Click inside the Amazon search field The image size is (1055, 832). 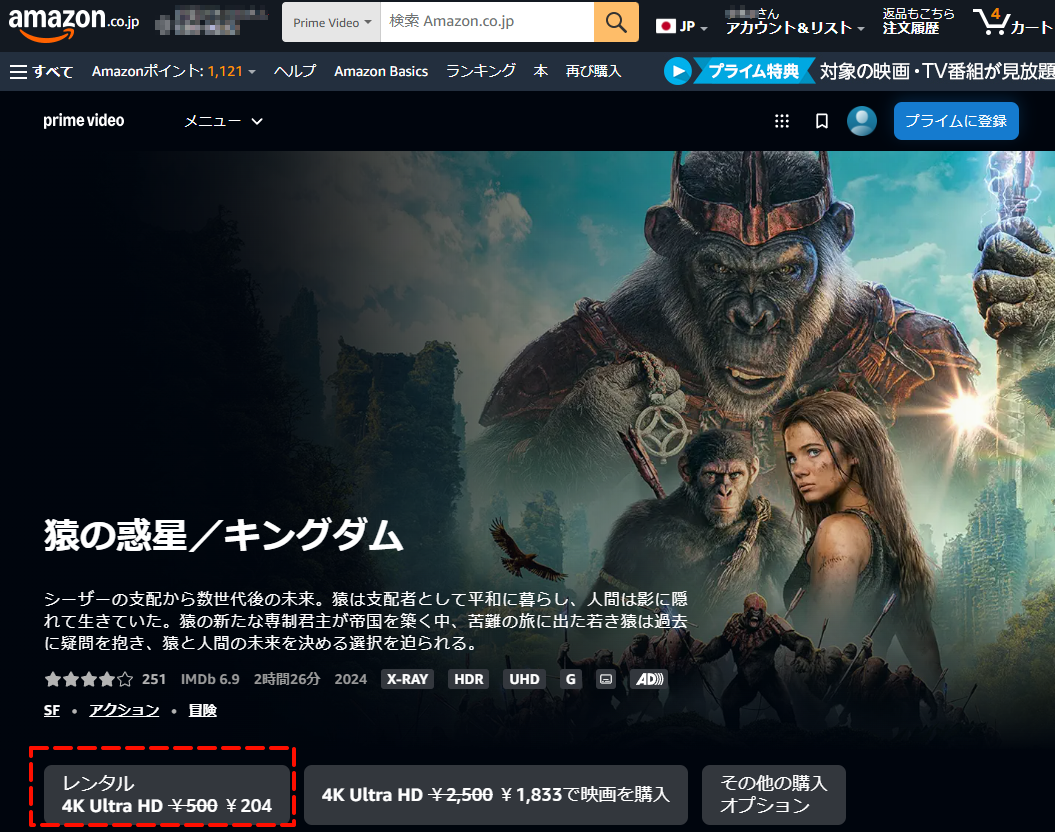coord(490,21)
